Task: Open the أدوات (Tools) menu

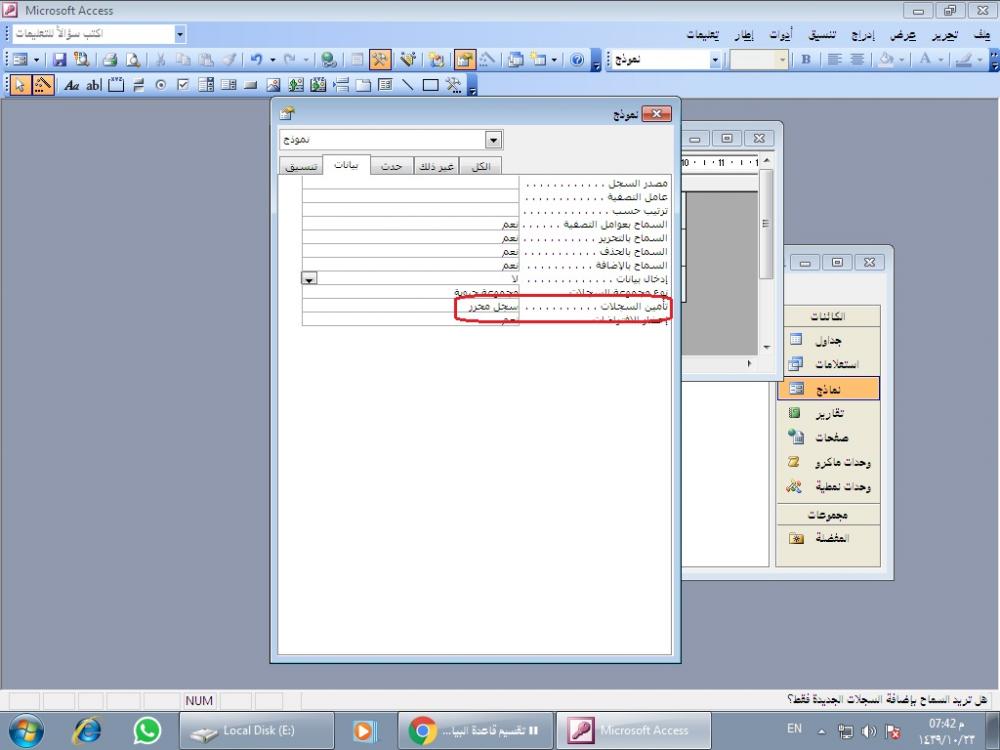Action: (781, 35)
